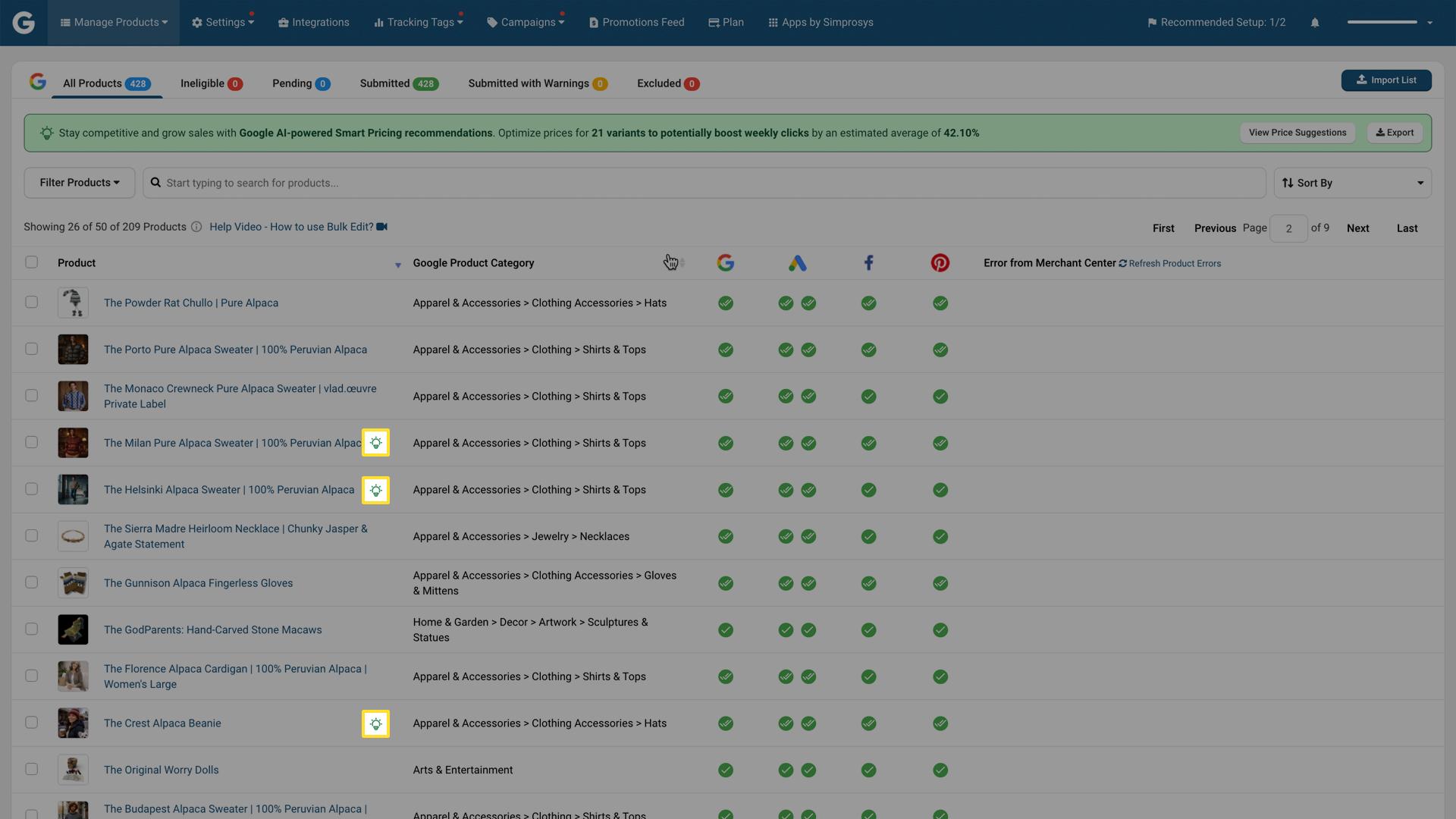1456x819 pixels.
Task: Click the View Price Suggestions button
Action: point(1297,132)
